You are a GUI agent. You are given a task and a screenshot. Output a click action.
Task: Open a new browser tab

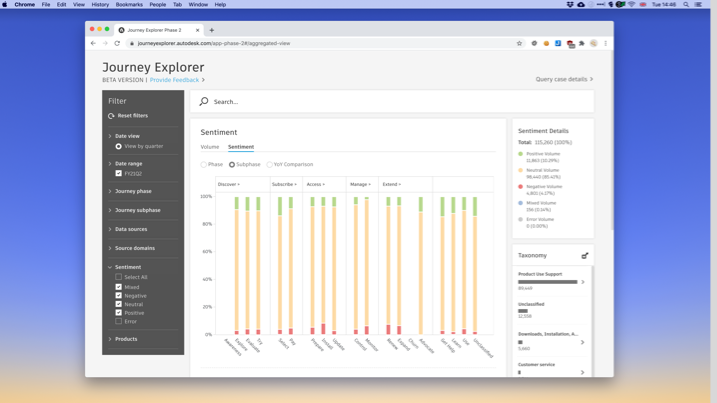coord(211,30)
